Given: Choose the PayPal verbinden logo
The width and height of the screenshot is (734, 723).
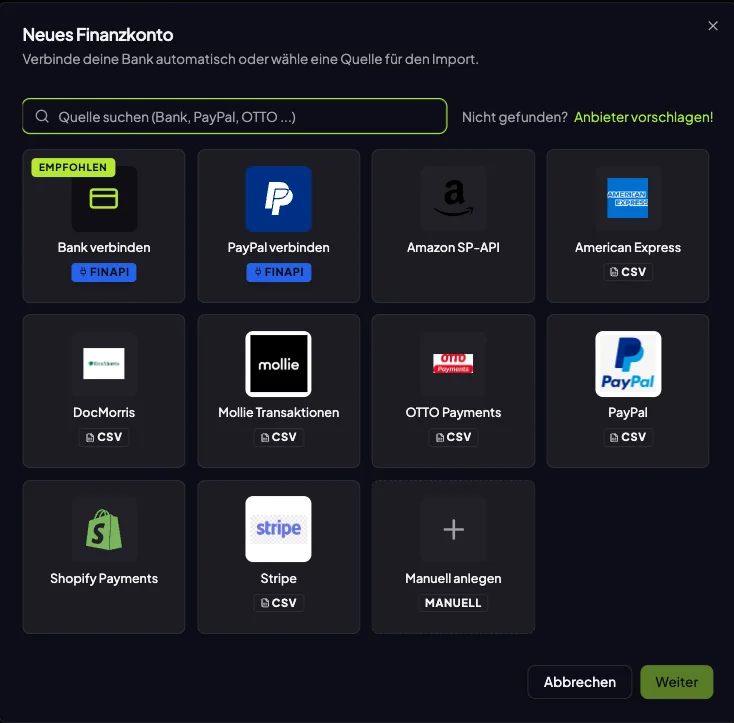Looking at the screenshot, I should point(279,198).
